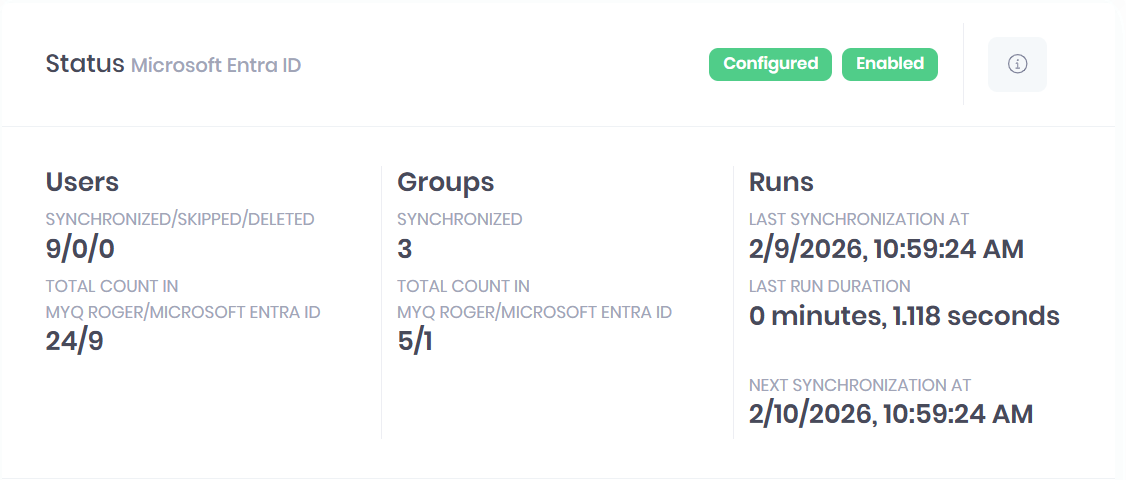Click the Groups section heading
The width and height of the screenshot is (1126, 480).
(x=445, y=182)
